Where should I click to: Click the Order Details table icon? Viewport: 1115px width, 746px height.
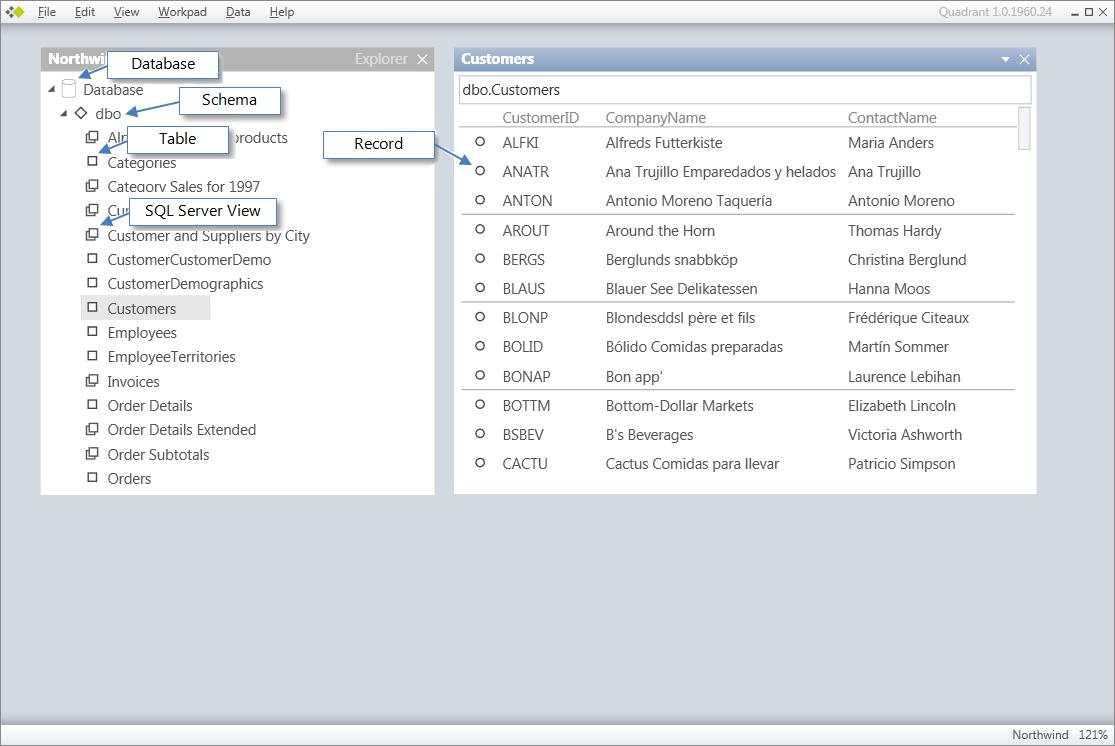[x=92, y=405]
